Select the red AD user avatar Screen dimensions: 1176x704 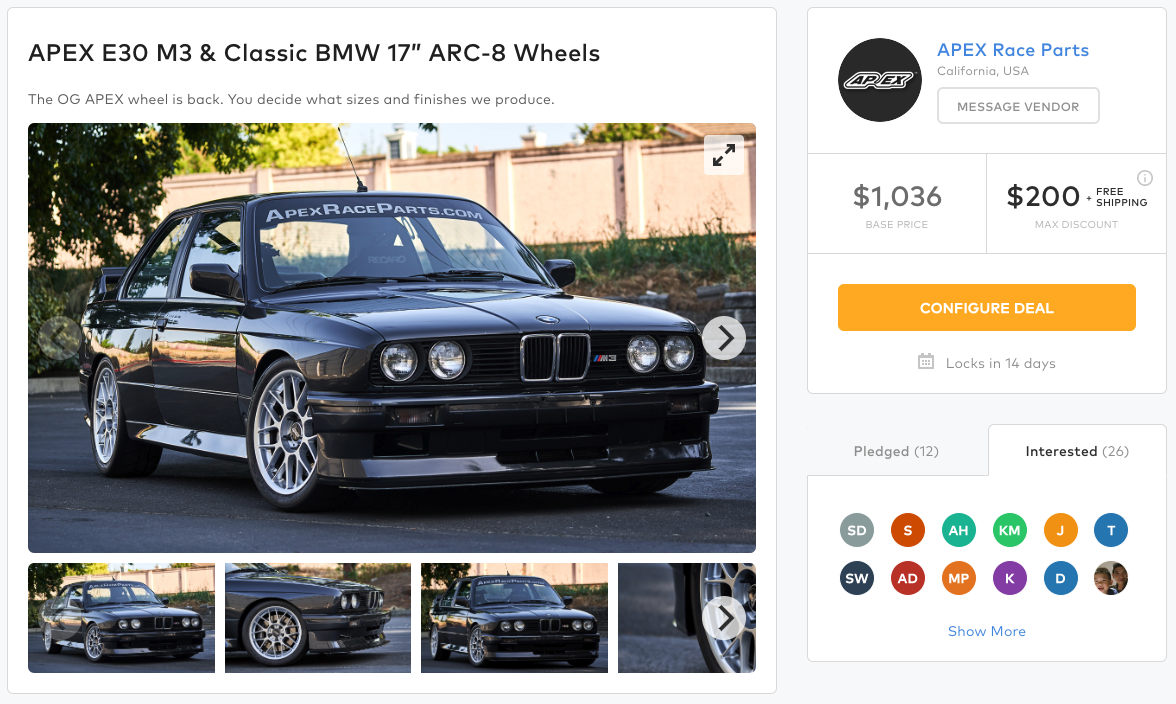click(908, 579)
